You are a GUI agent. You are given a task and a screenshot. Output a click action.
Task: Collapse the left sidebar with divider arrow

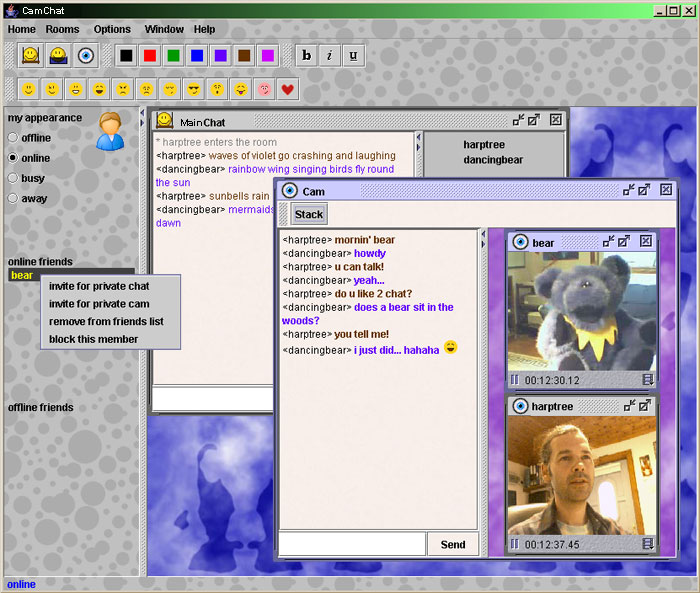(x=142, y=113)
